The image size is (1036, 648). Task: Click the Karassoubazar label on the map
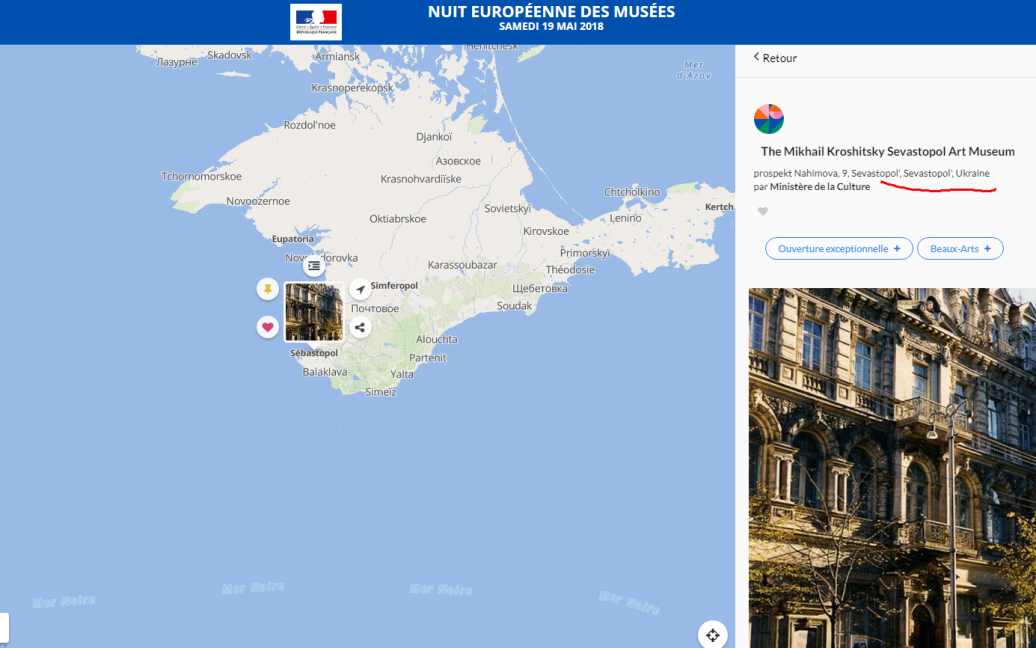[x=462, y=265]
